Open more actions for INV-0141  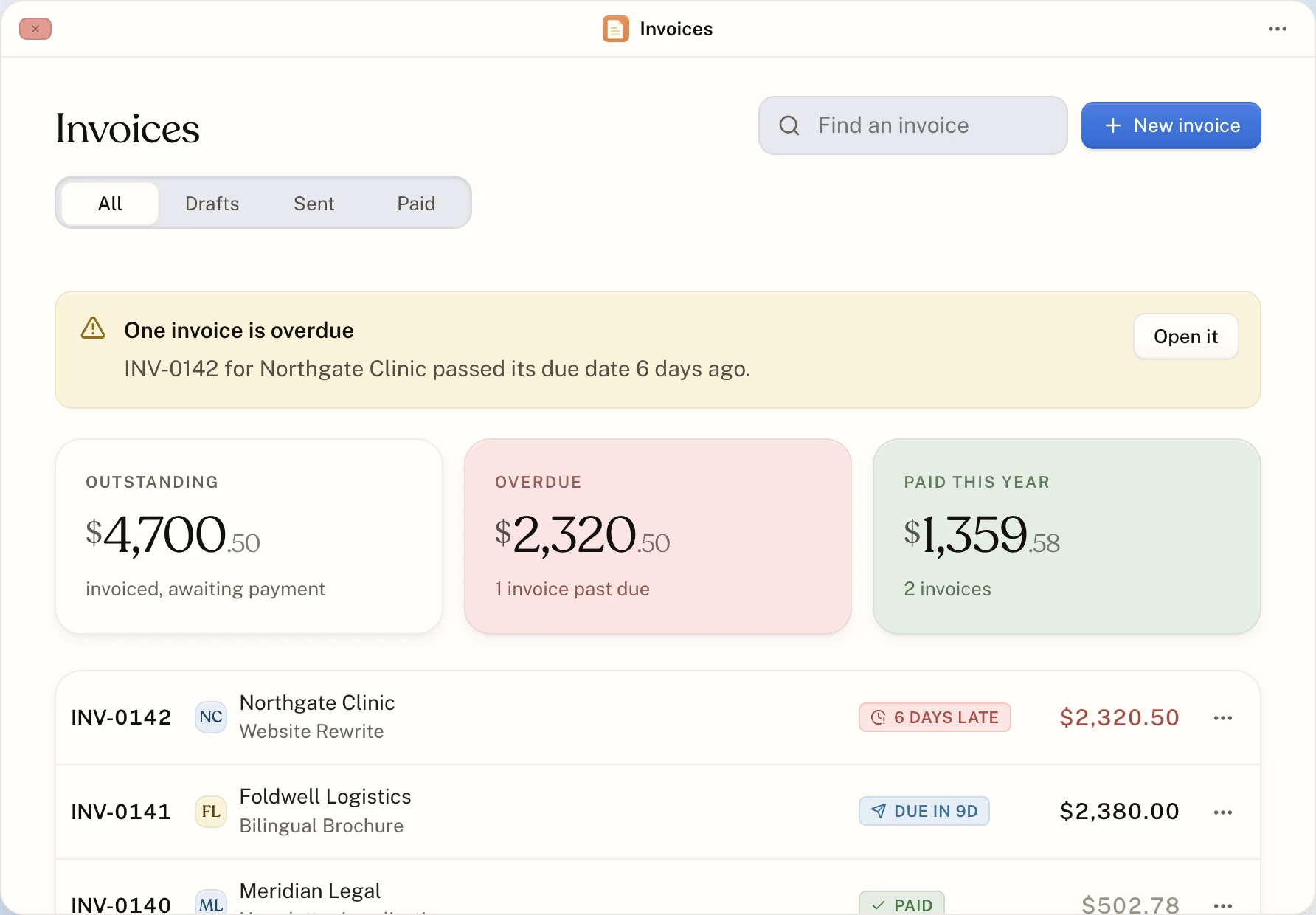pos(1222,812)
